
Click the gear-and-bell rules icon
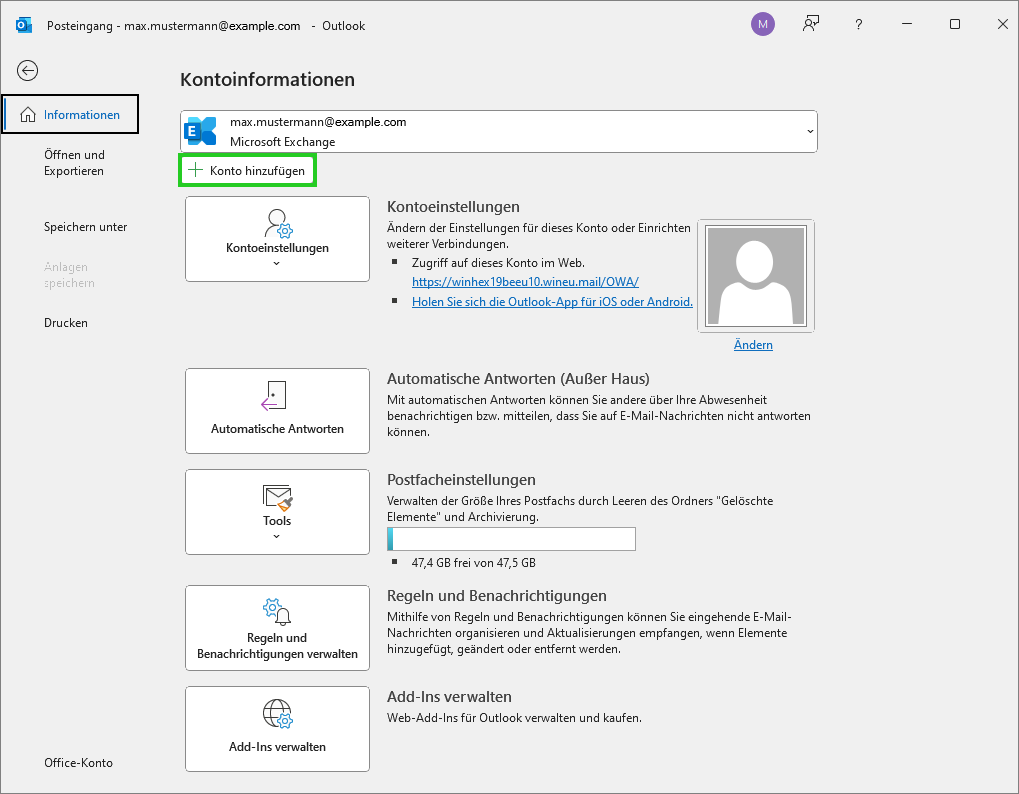coord(277,611)
